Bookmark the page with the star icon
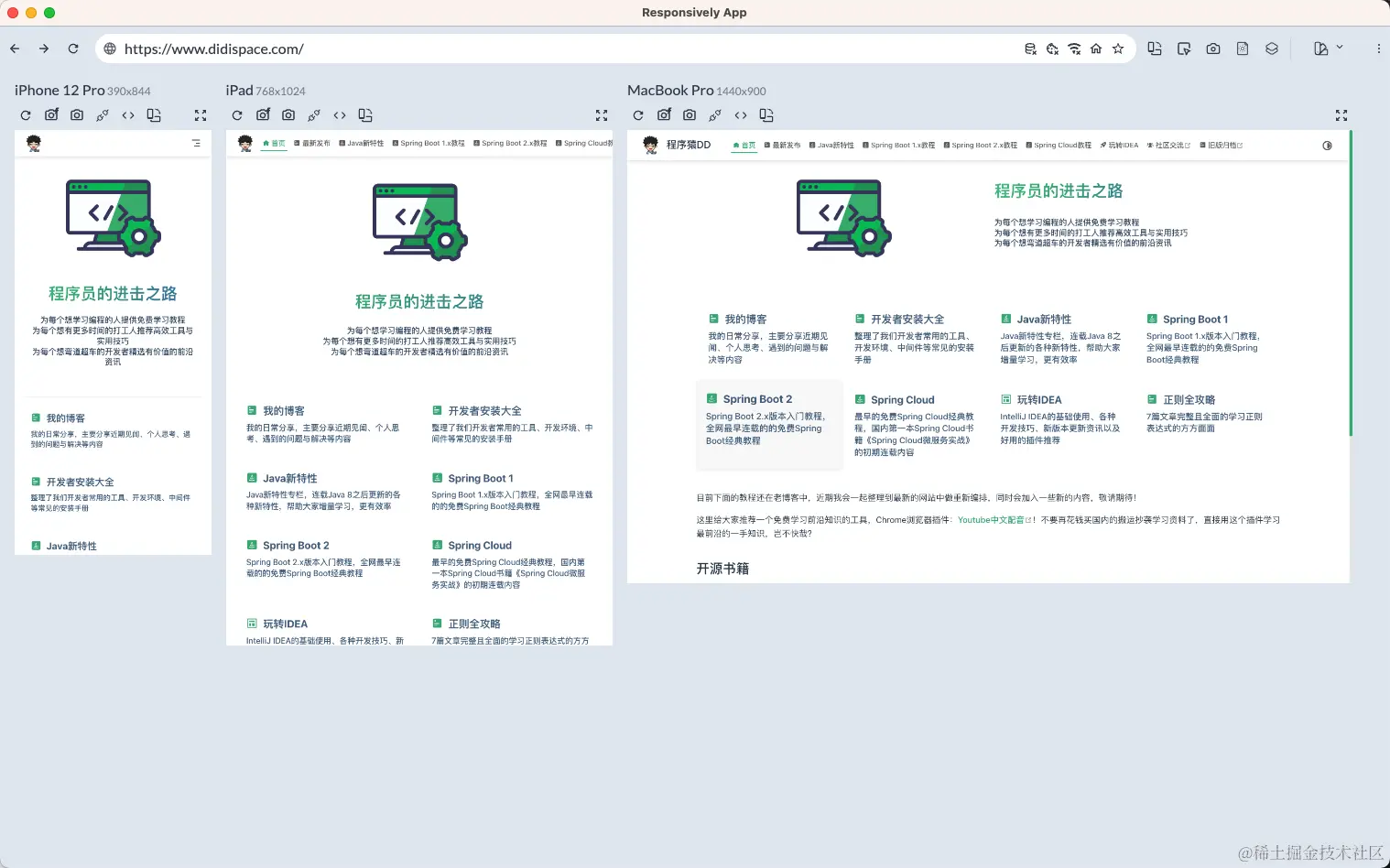The width and height of the screenshot is (1390, 868). (x=1118, y=49)
